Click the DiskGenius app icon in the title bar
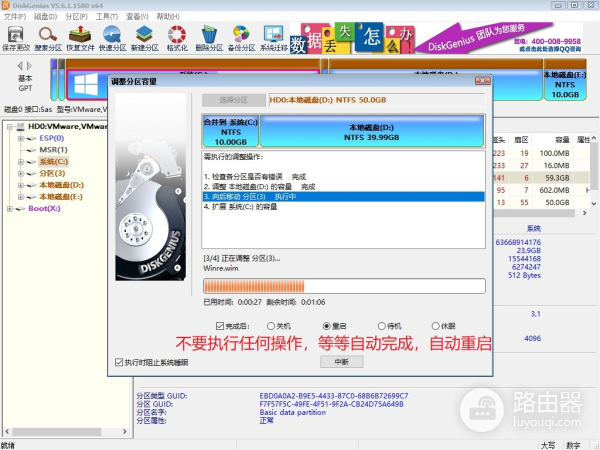 click(x=5, y=5)
